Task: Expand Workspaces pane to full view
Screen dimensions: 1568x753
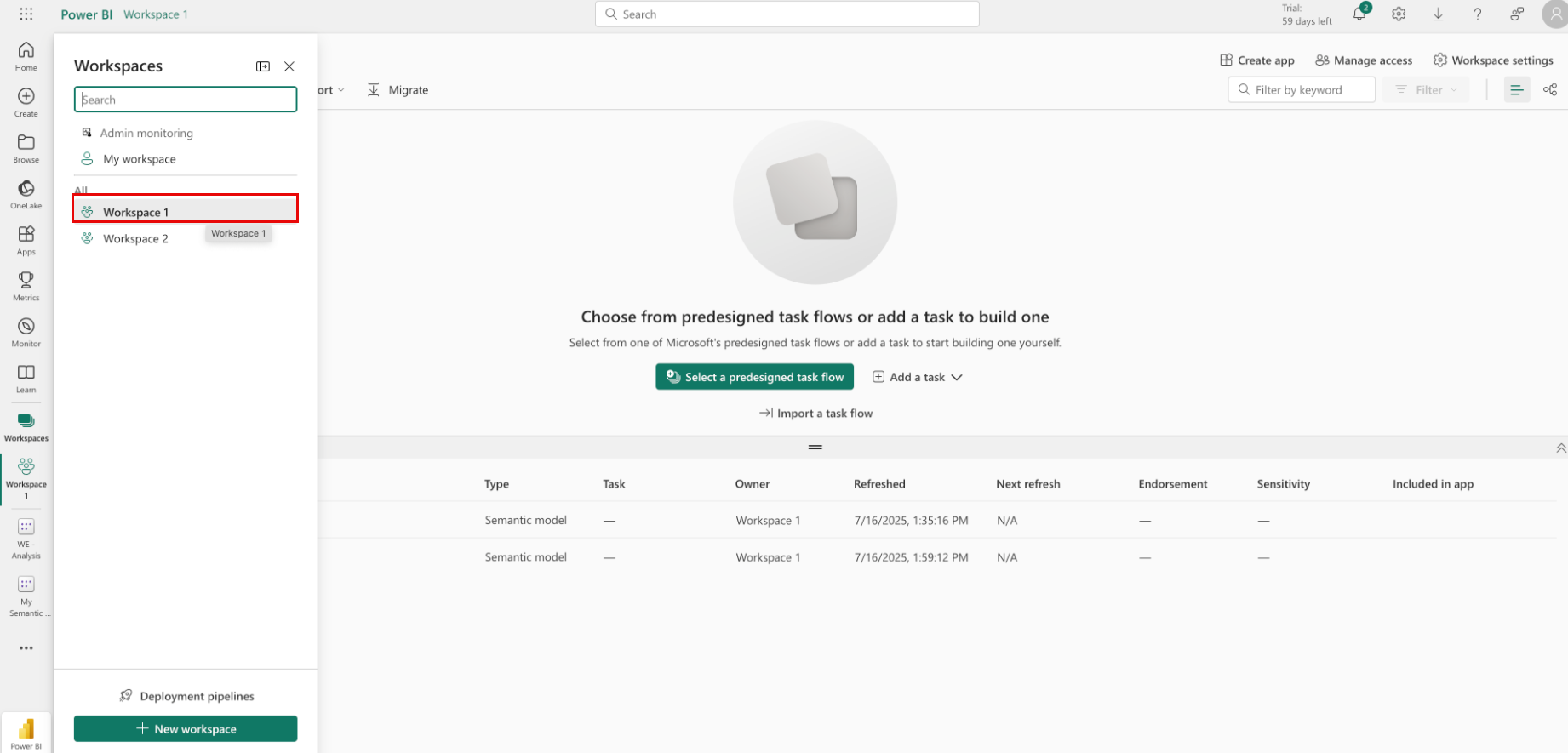Action: point(263,66)
